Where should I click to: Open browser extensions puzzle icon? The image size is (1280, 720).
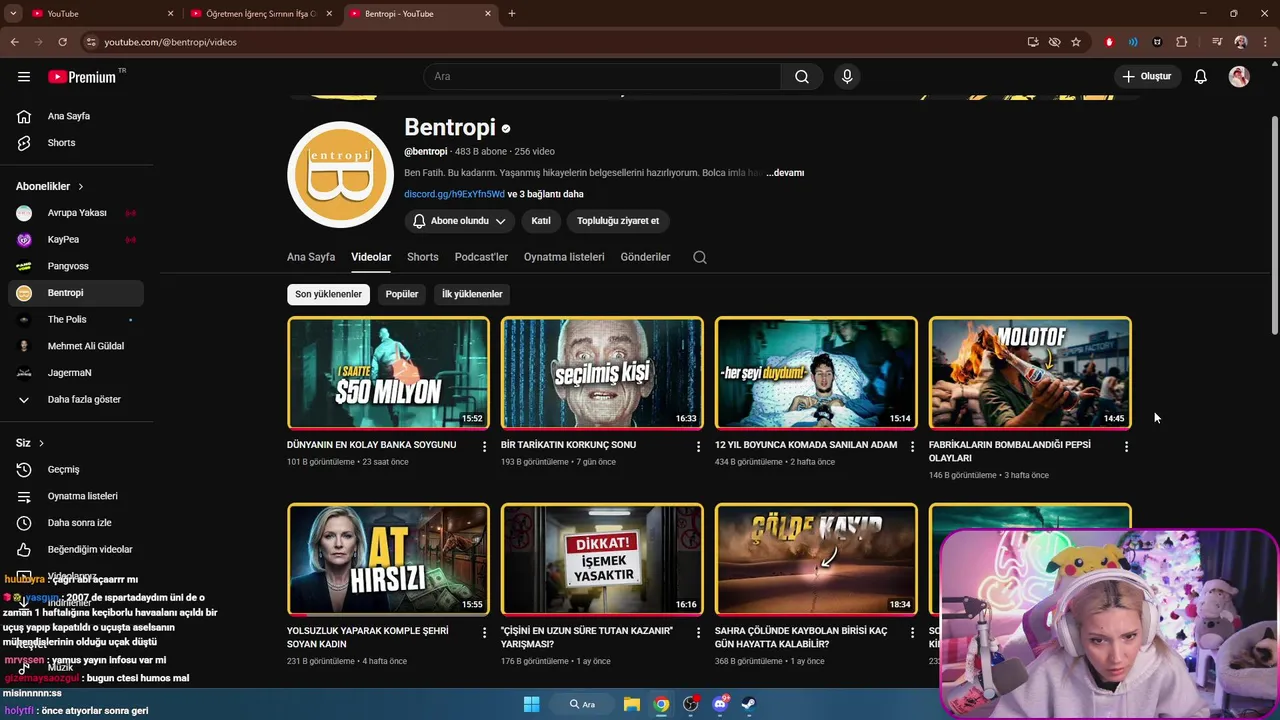[1182, 42]
